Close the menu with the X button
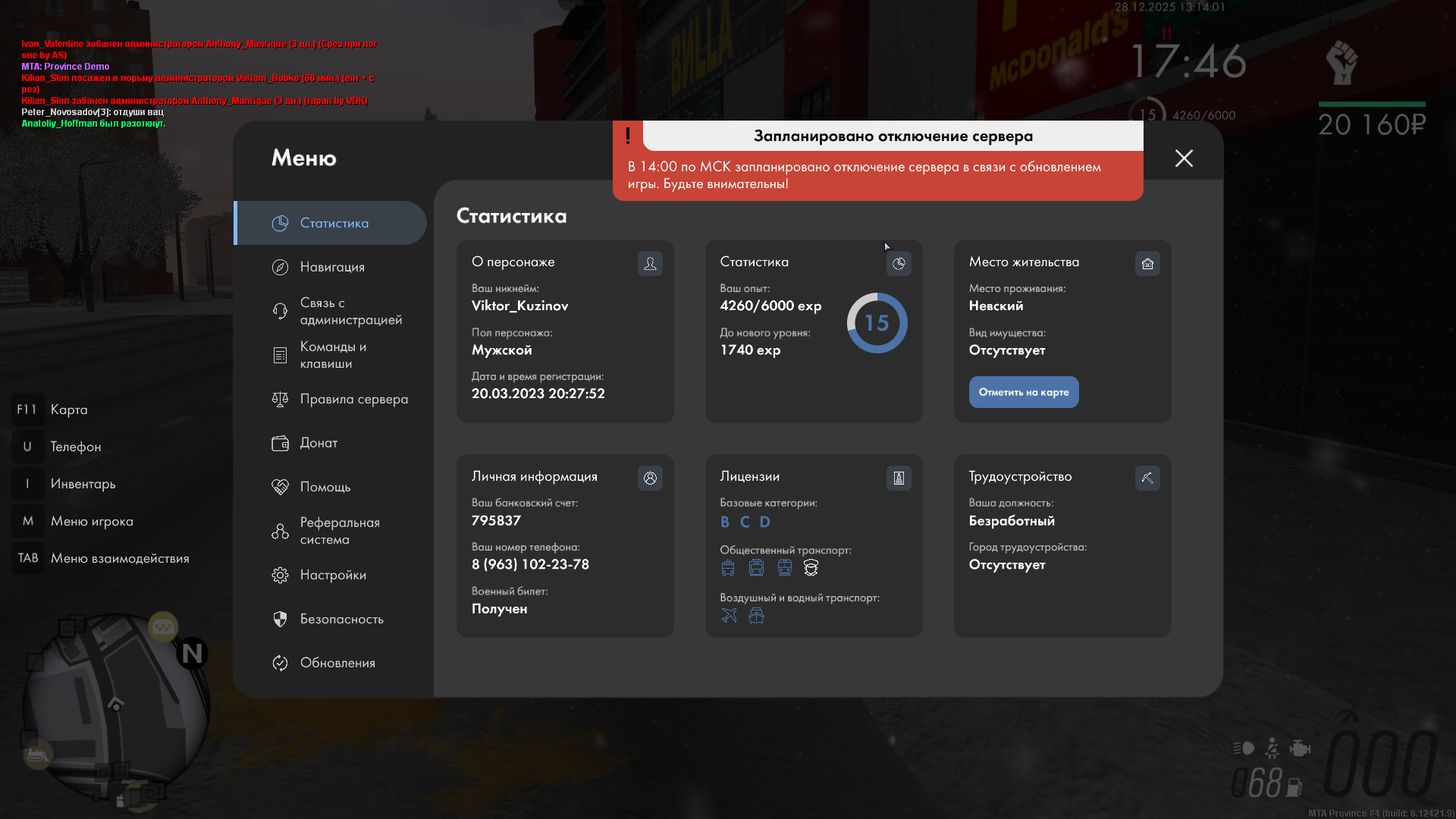The width and height of the screenshot is (1456, 819). [1184, 158]
